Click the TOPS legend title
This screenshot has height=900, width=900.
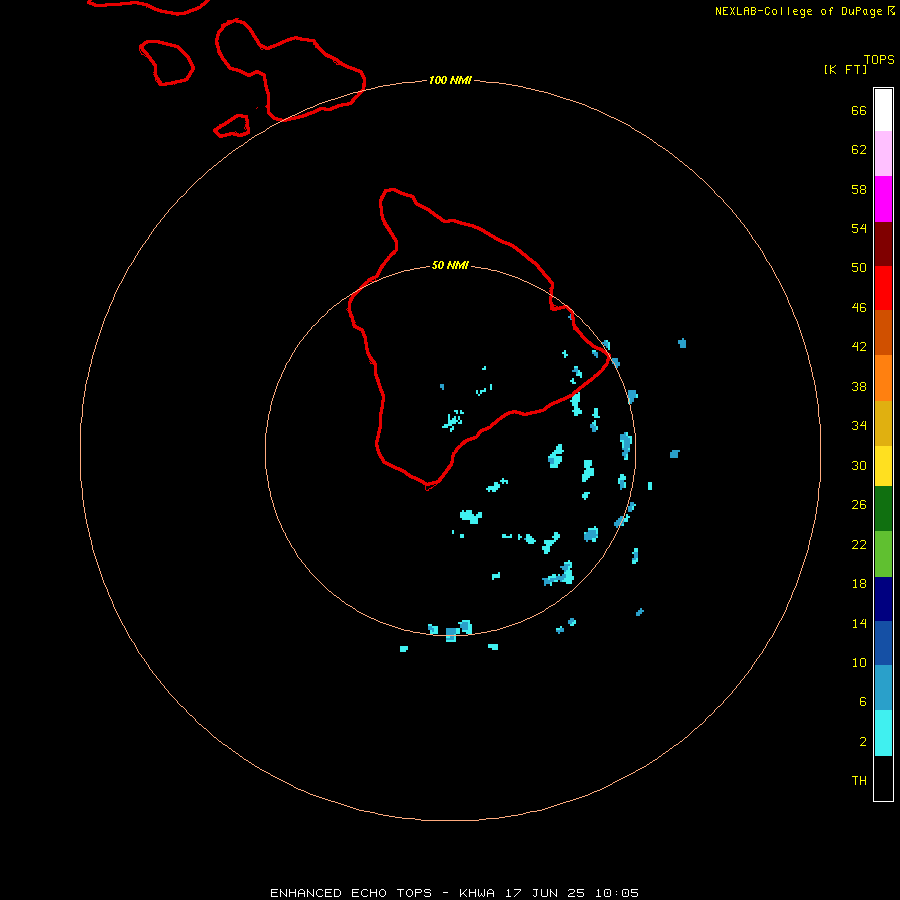[x=879, y=59]
